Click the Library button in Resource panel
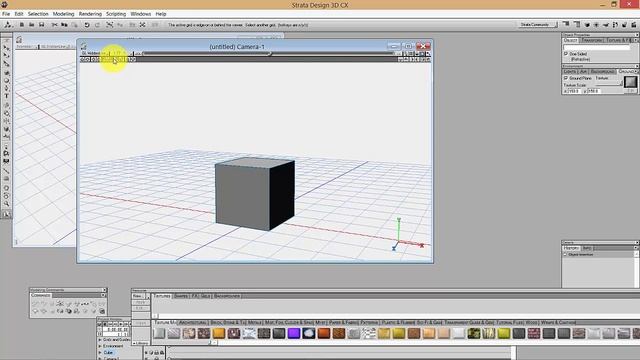The image size is (640, 360). coord(140,343)
